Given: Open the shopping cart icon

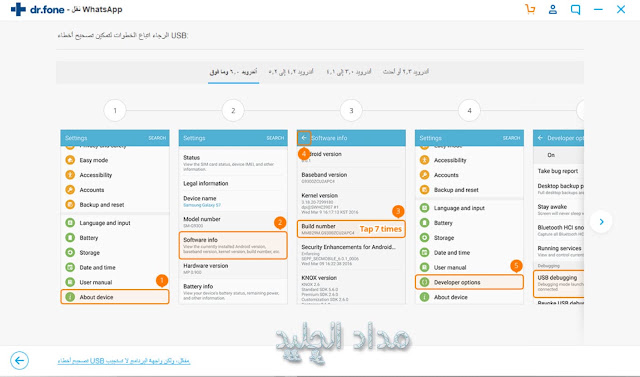Looking at the screenshot, I should click(530, 9).
